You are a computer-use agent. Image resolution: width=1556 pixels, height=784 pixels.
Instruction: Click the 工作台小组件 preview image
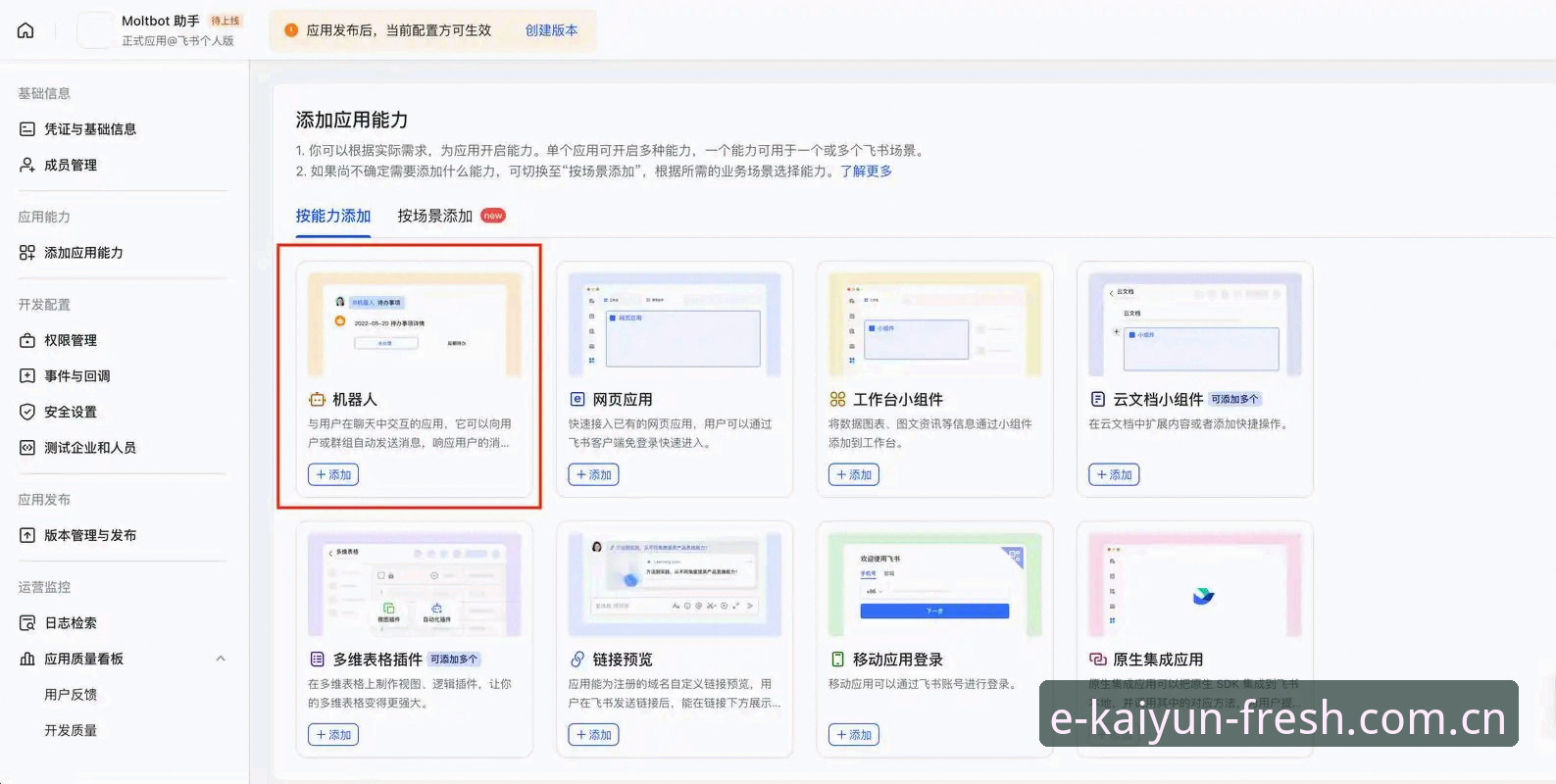click(935, 324)
